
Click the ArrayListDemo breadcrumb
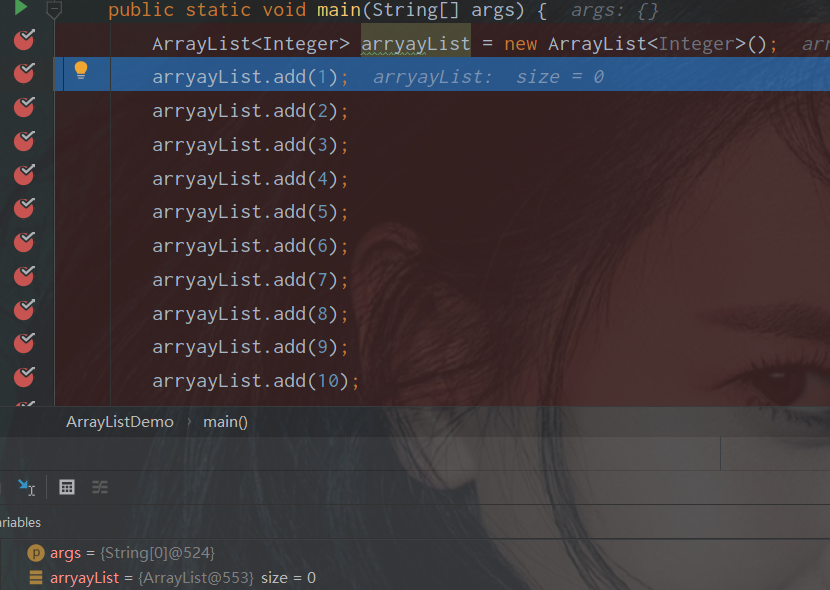[120, 422]
